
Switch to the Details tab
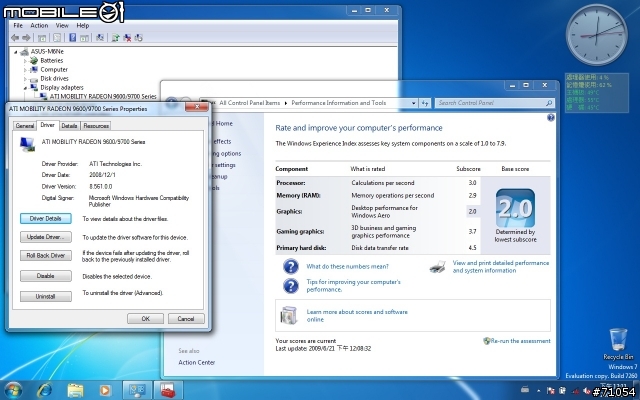tap(69, 126)
